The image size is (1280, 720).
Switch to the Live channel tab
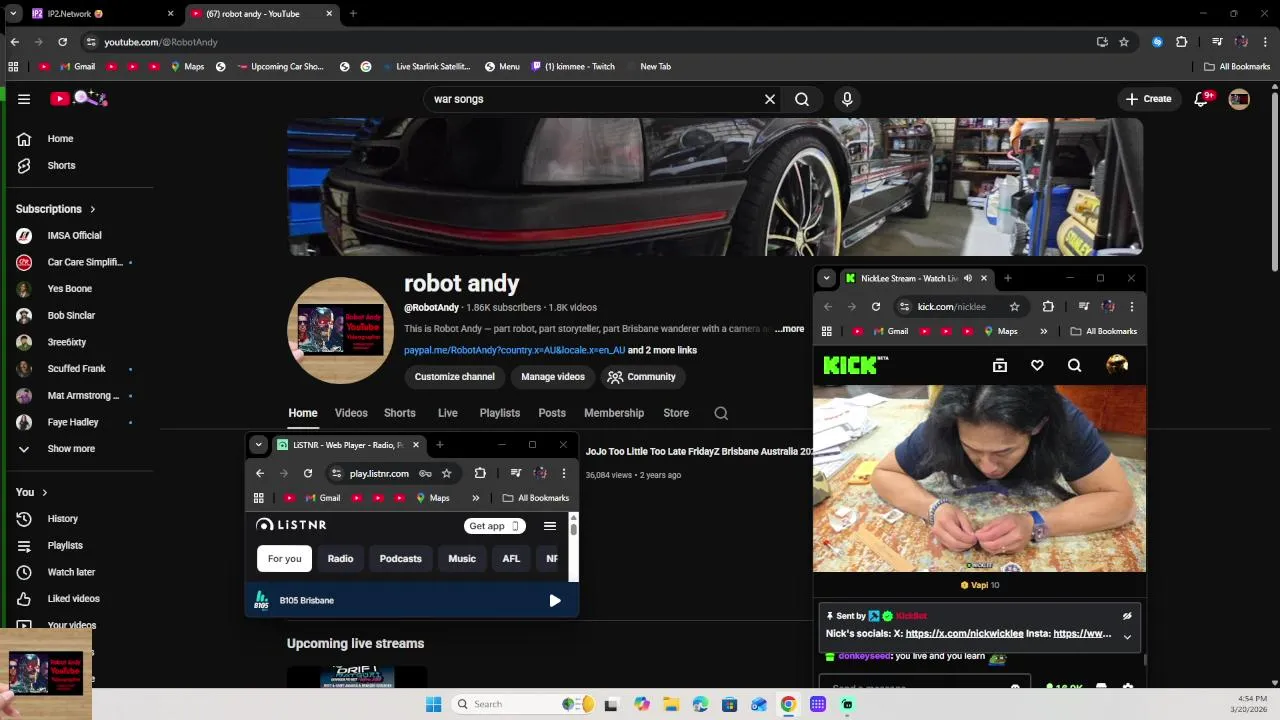447,413
